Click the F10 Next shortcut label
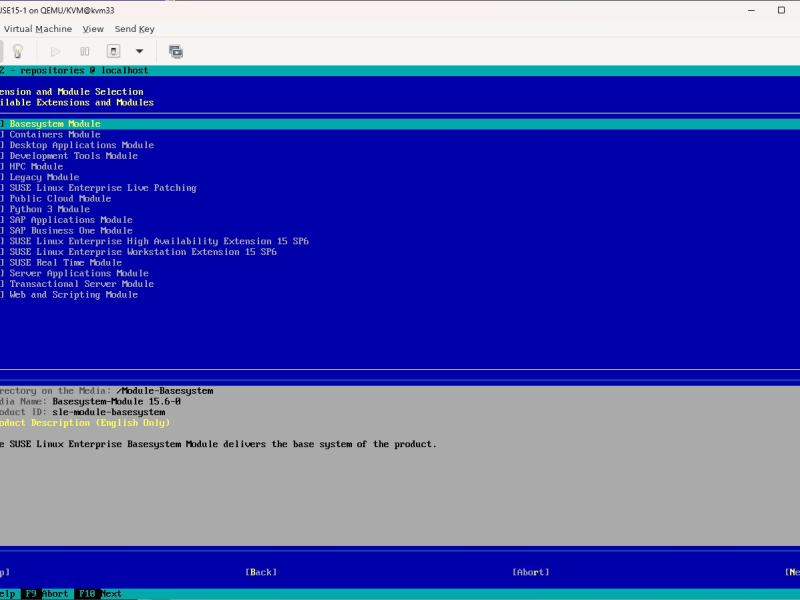The width and height of the screenshot is (800, 600). 99,593
